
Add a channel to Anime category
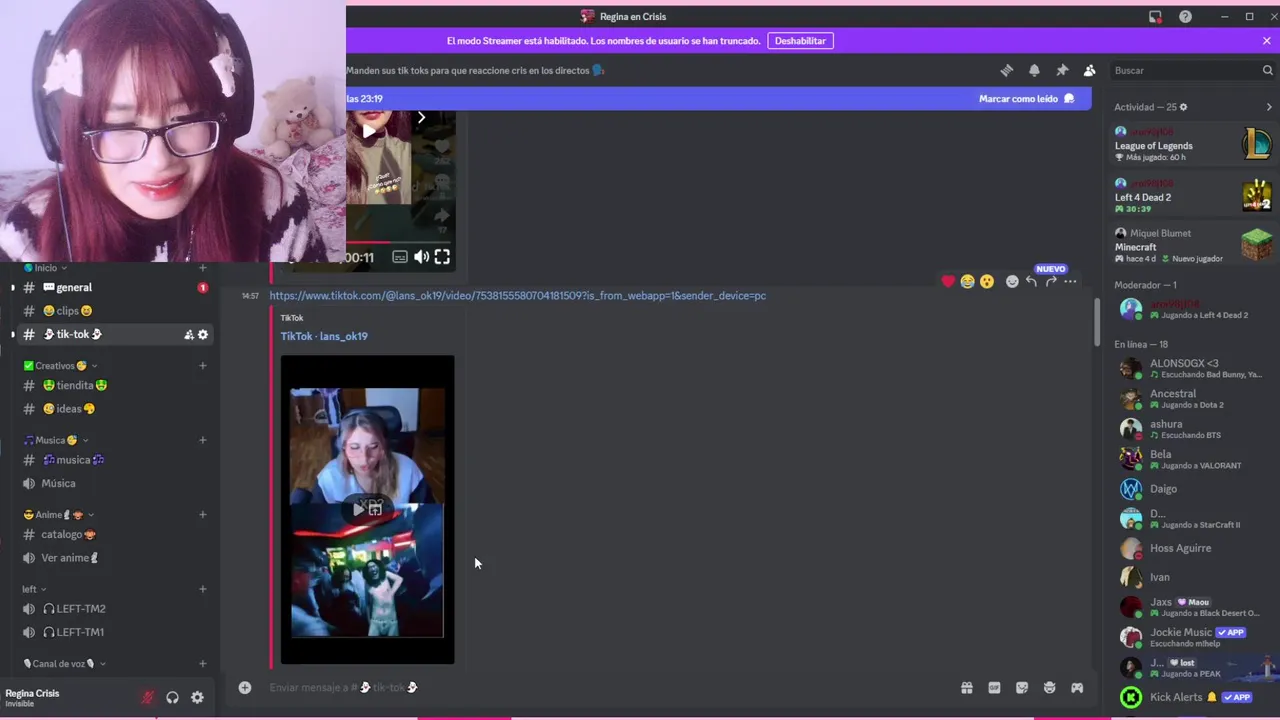point(202,515)
